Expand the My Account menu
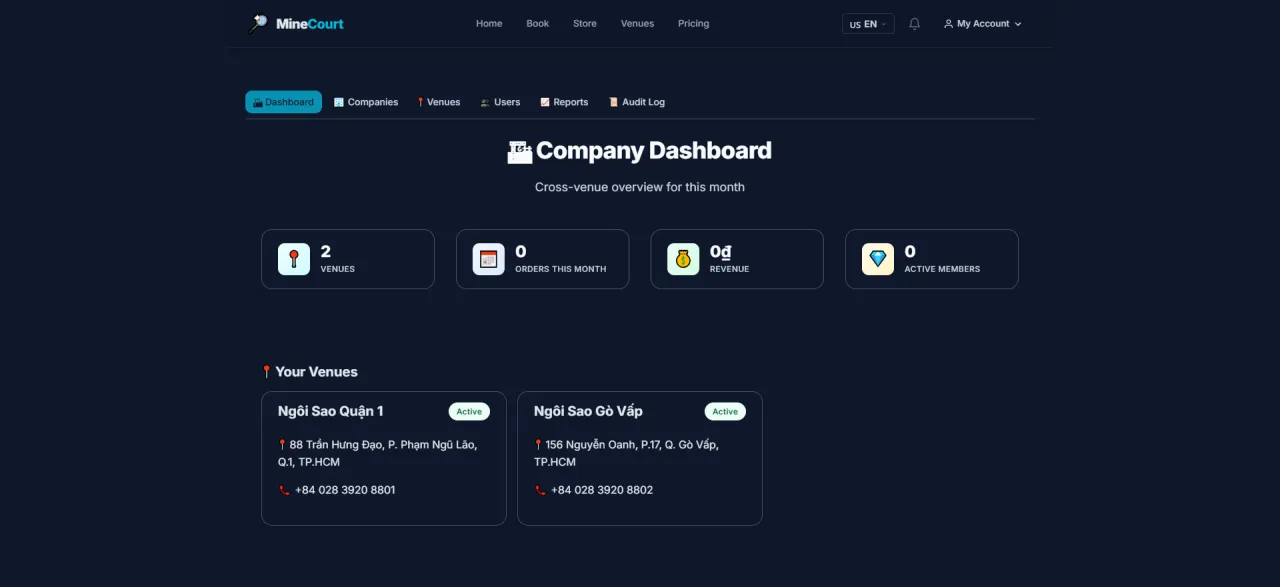This screenshot has height=587, width=1280. click(x=982, y=24)
